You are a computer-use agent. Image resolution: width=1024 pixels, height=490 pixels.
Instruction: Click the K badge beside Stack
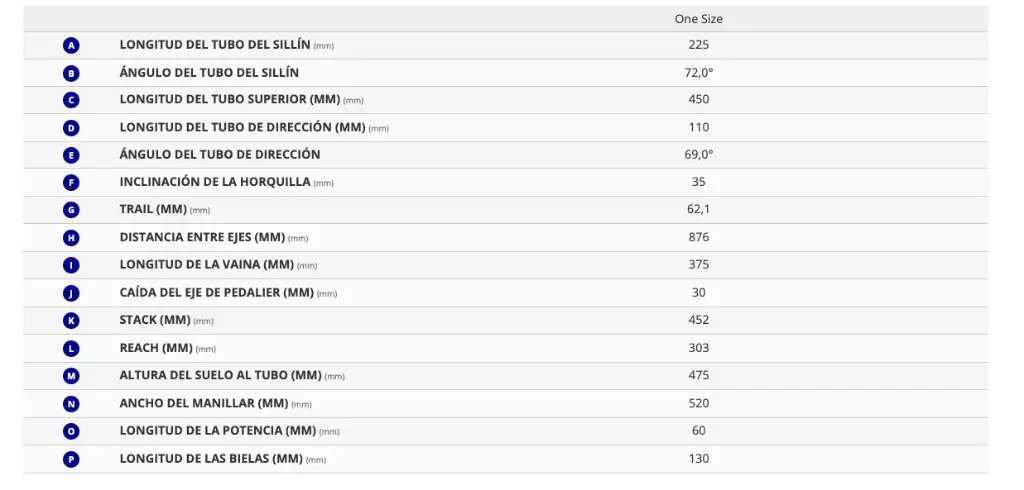click(71, 321)
